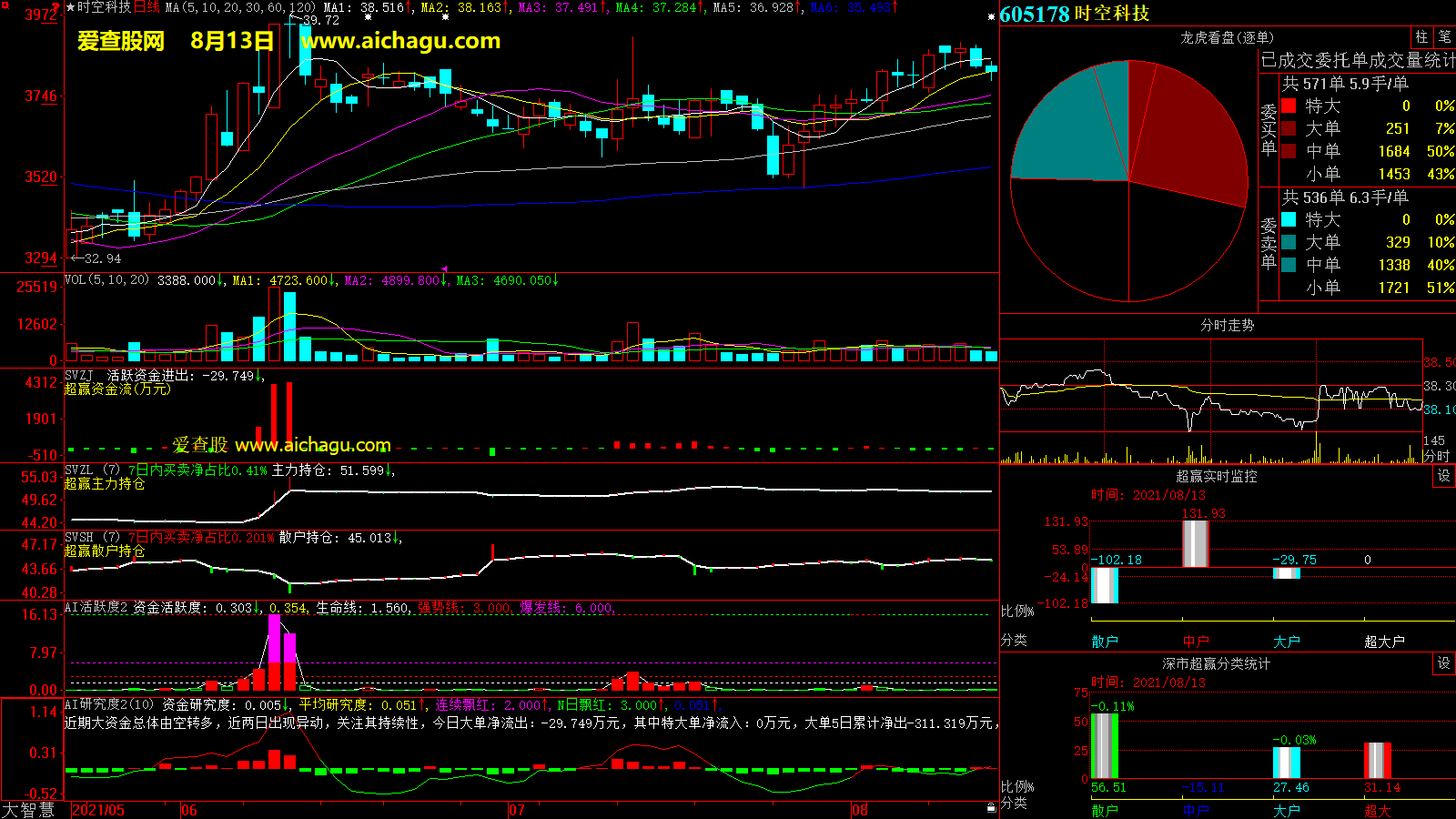Click the MA(5,10,20,30,60,120) indicator parameters

click(x=240, y=7)
